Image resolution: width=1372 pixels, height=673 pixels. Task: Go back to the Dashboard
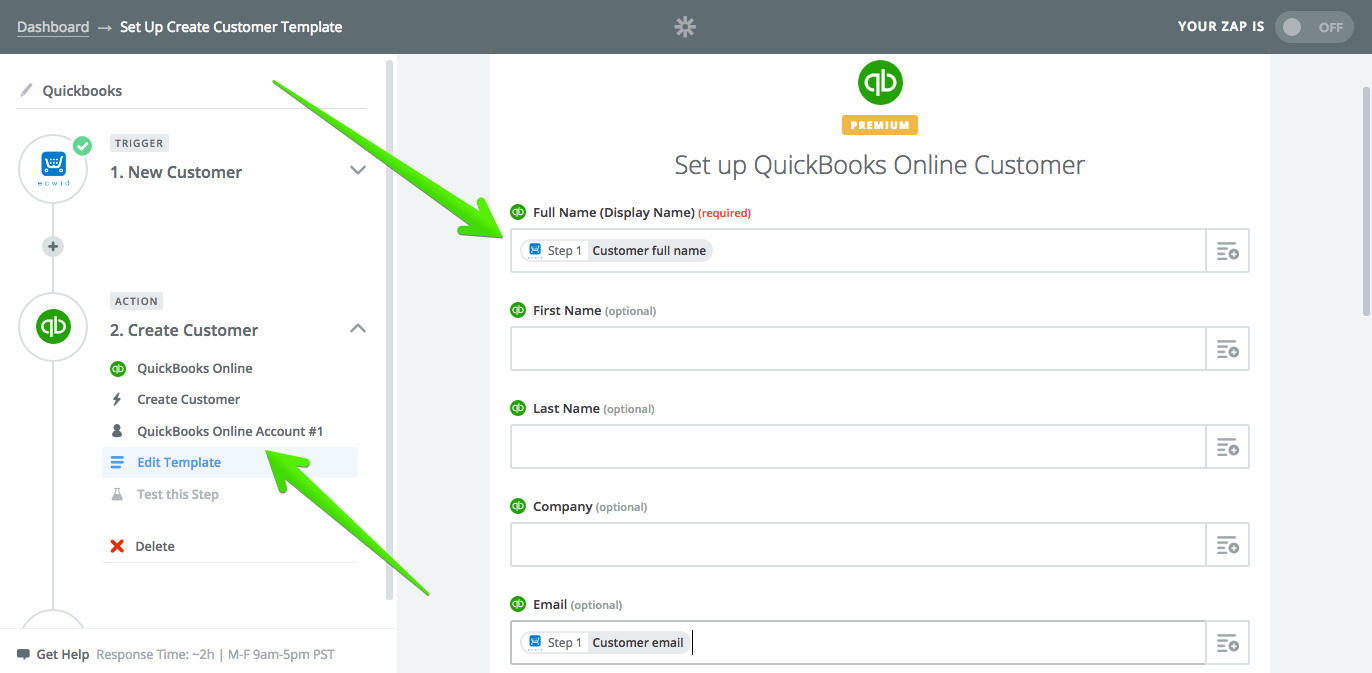[x=53, y=27]
